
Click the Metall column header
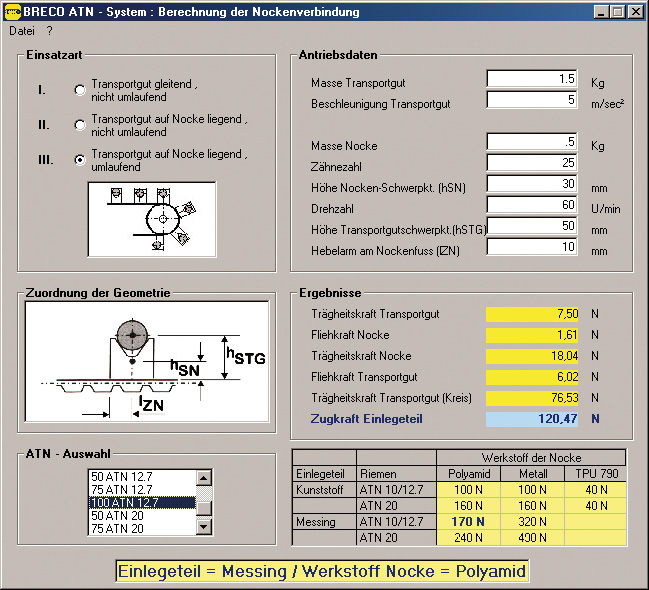[533, 474]
